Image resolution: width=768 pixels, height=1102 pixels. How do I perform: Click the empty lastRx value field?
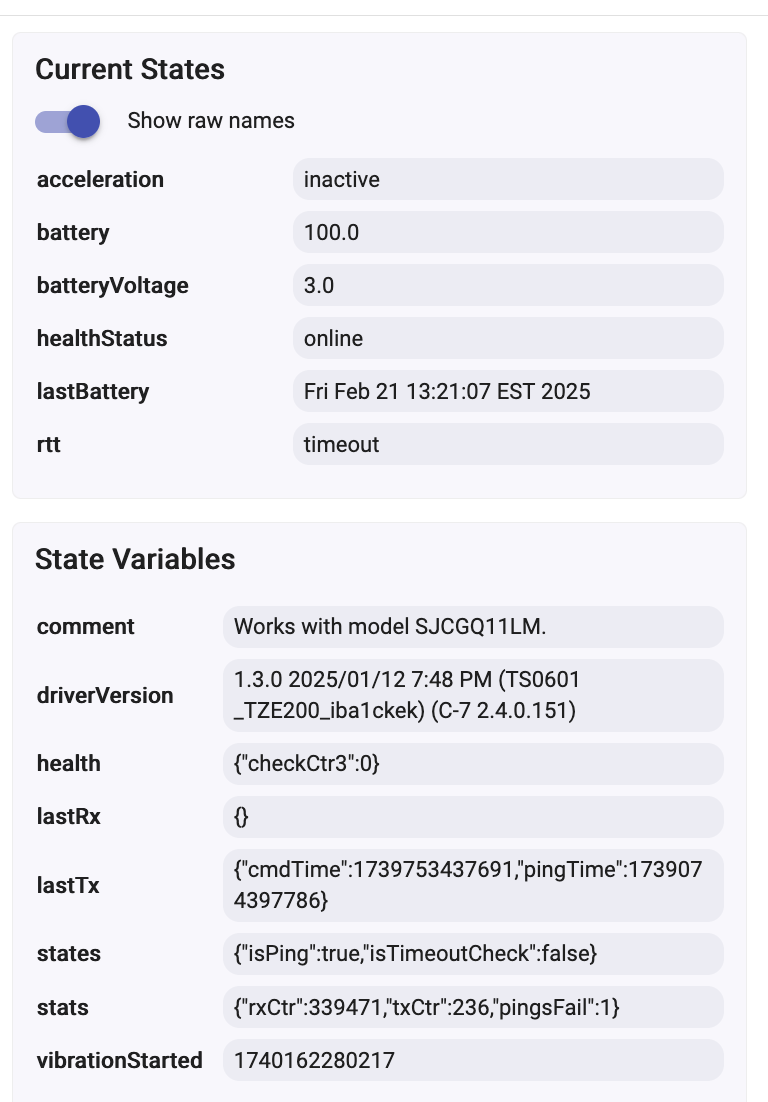472,817
